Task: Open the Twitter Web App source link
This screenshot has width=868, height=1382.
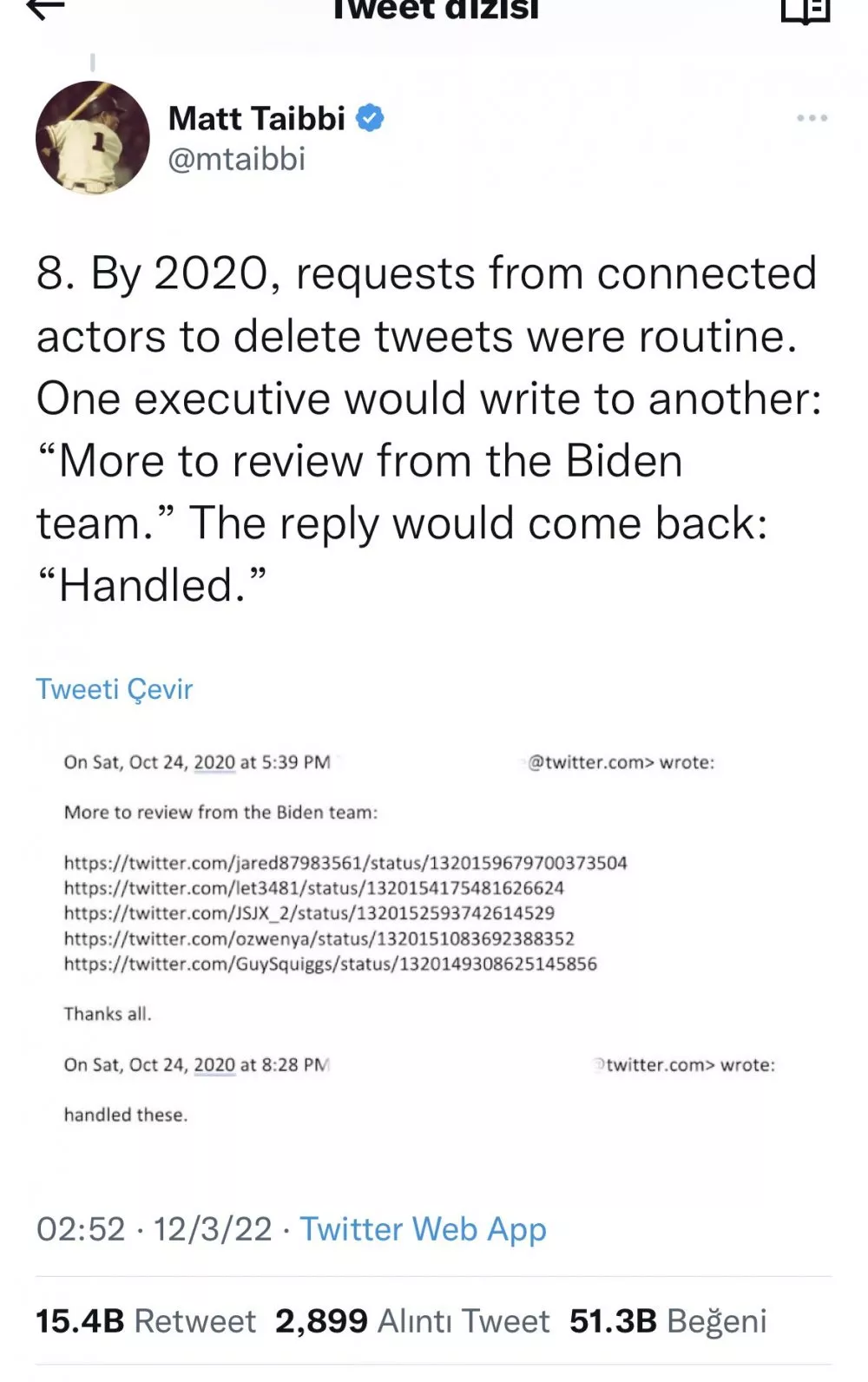Action: 423,1230
